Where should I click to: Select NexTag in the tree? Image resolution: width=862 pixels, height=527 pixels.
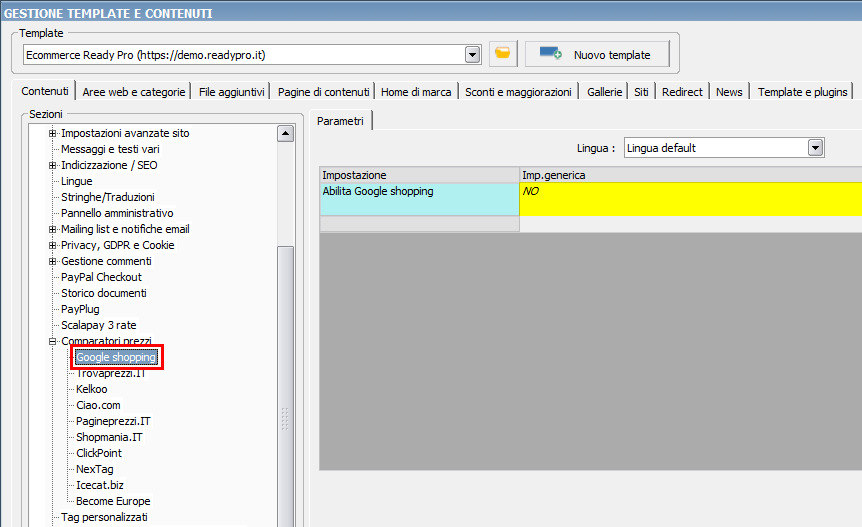click(95, 469)
